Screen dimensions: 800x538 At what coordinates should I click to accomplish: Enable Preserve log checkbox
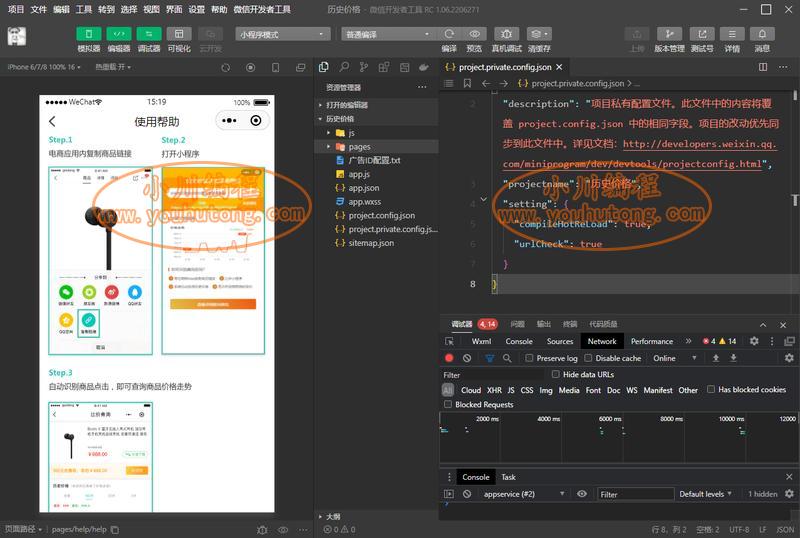click(x=530, y=358)
